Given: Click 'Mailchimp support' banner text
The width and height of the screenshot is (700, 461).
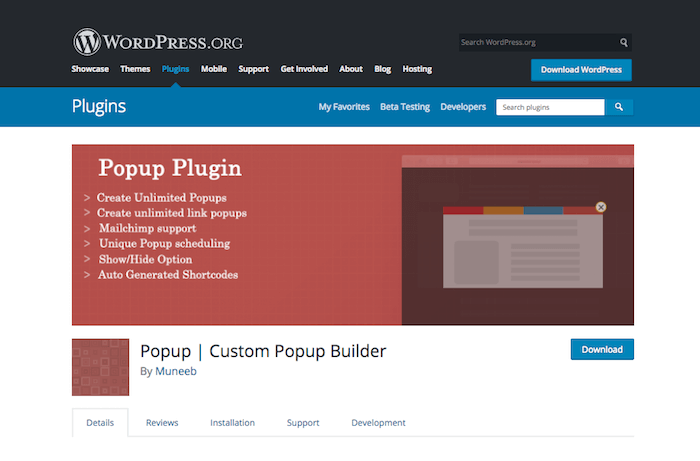Looking at the screenshot, I should coord(148,228).
